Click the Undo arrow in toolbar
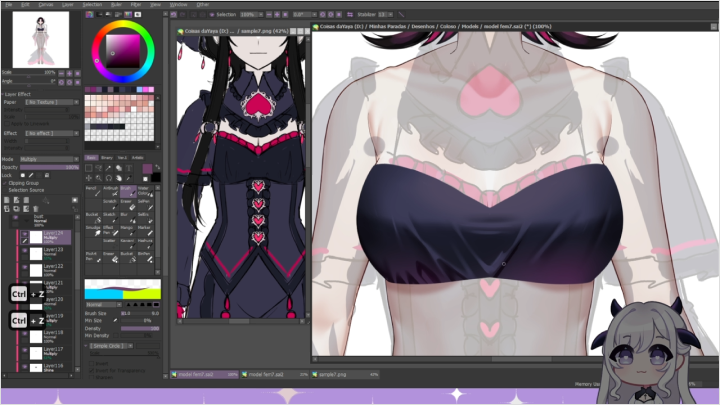 174,15
